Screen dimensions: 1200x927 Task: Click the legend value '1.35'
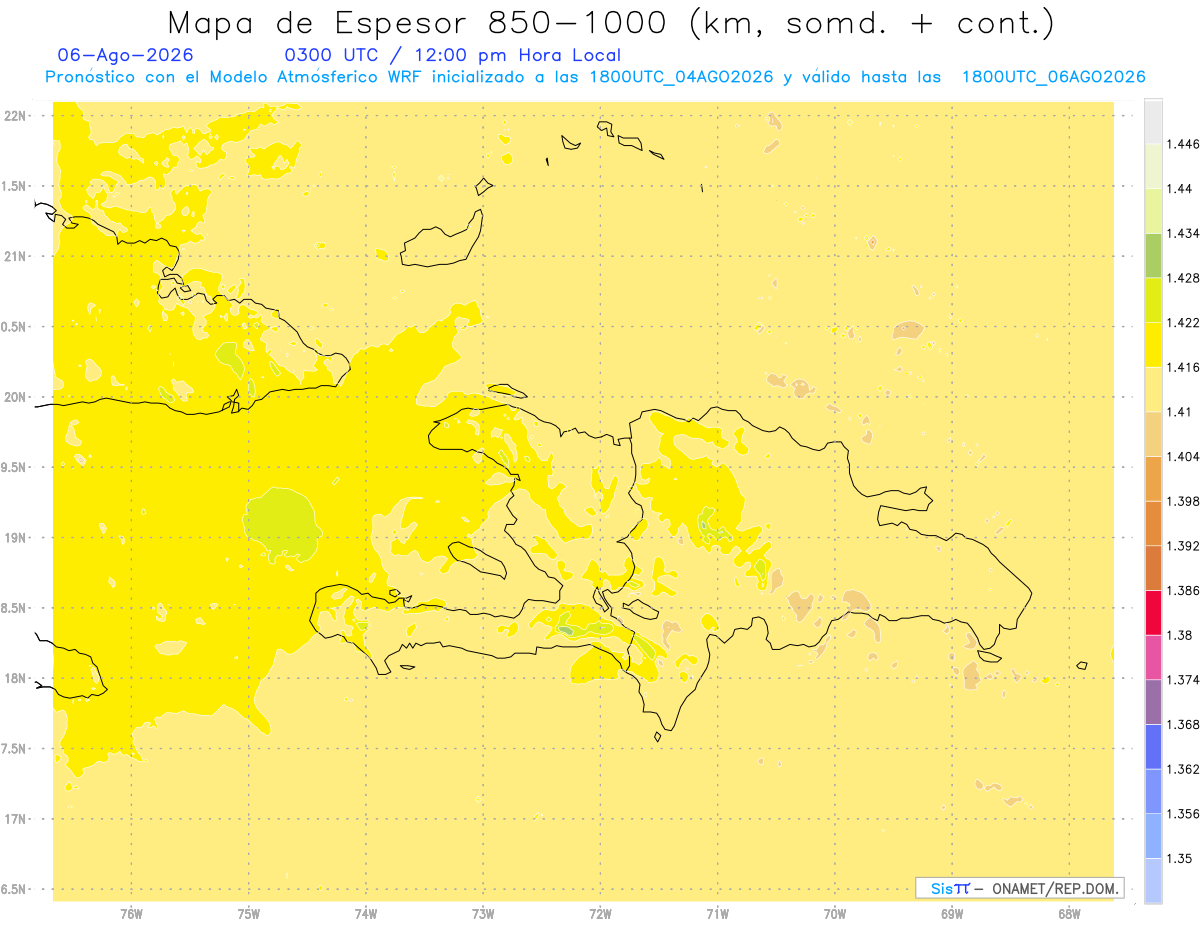[x=1180, y=858]
